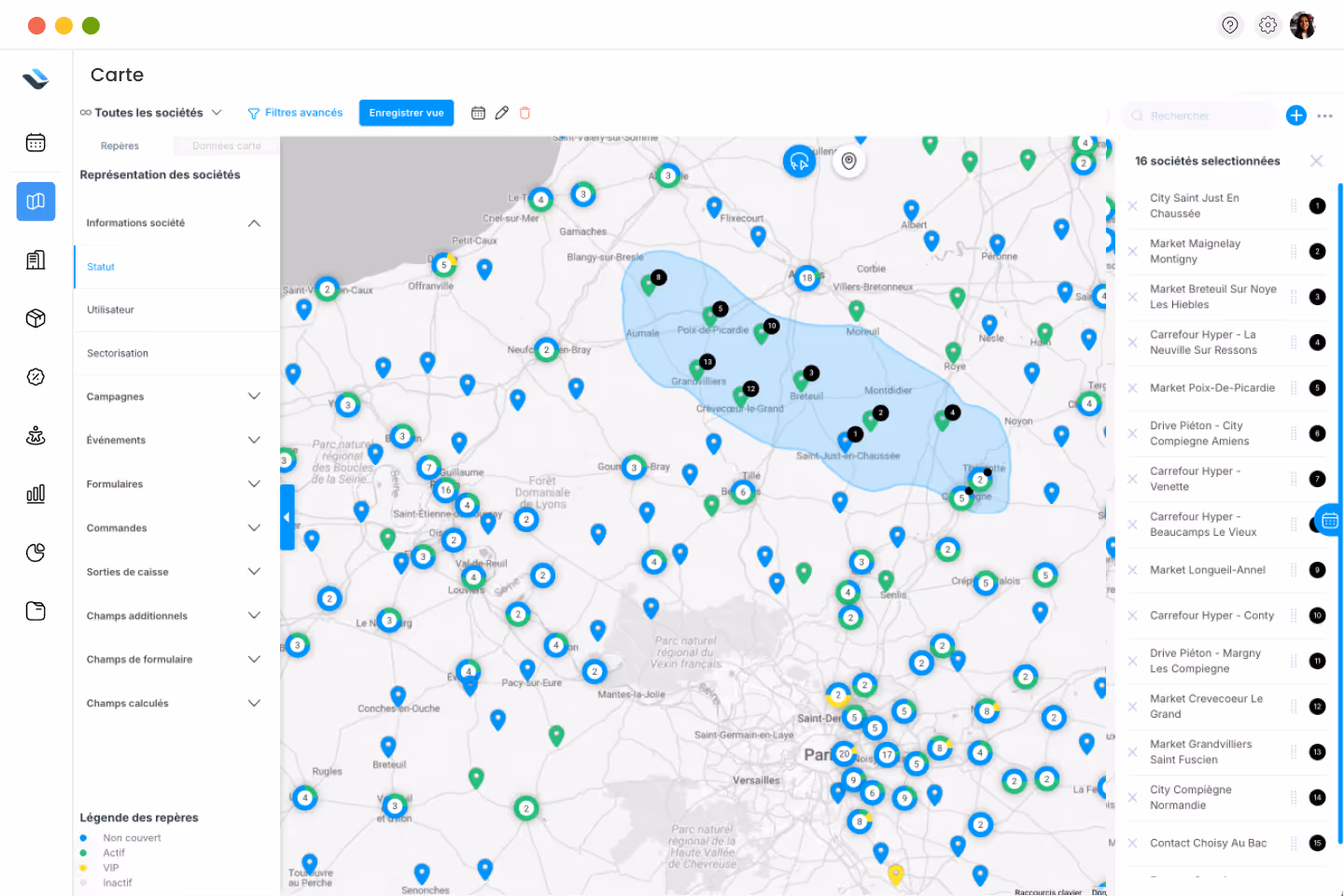Open Filtres avancés
Image resolution: width=1344 pixels, height=896 pixels.
[x=295, y=112]
